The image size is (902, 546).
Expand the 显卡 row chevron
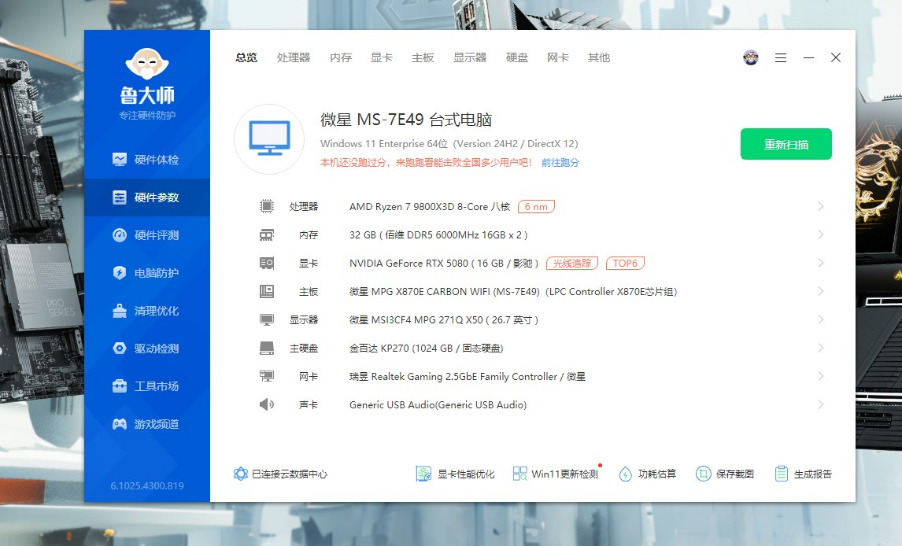[x=820, y=263]
